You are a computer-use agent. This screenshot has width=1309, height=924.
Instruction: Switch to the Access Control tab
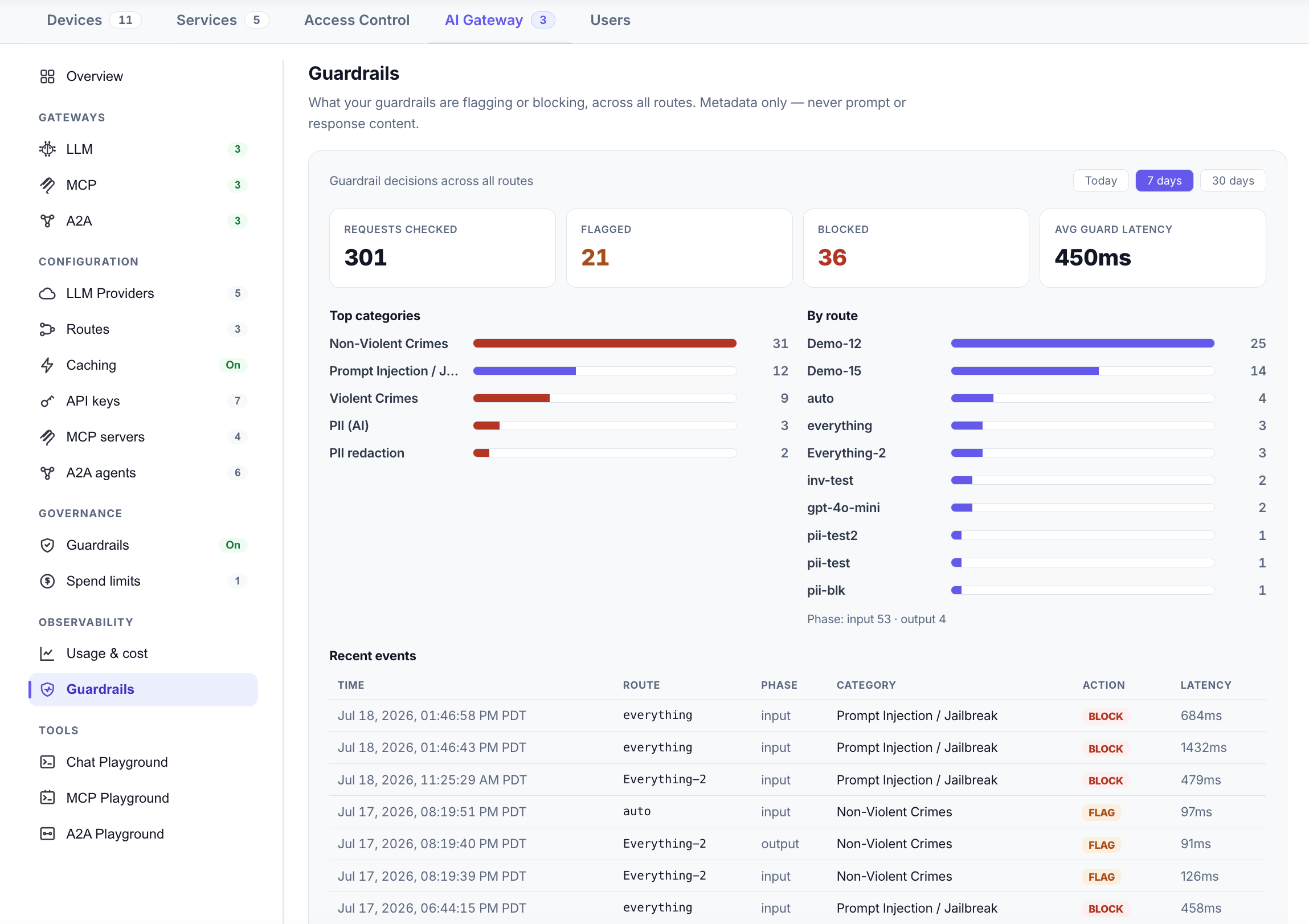357,20
